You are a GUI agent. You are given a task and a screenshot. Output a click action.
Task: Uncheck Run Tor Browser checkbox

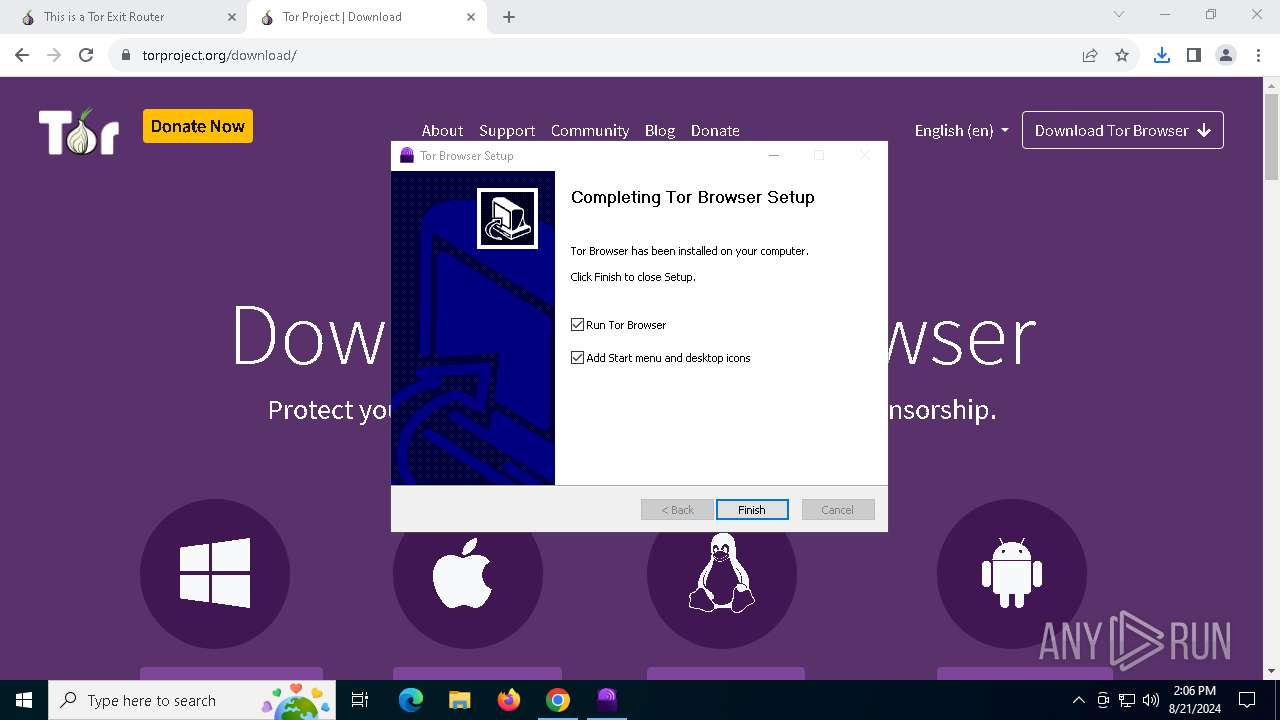pos(577,325)
